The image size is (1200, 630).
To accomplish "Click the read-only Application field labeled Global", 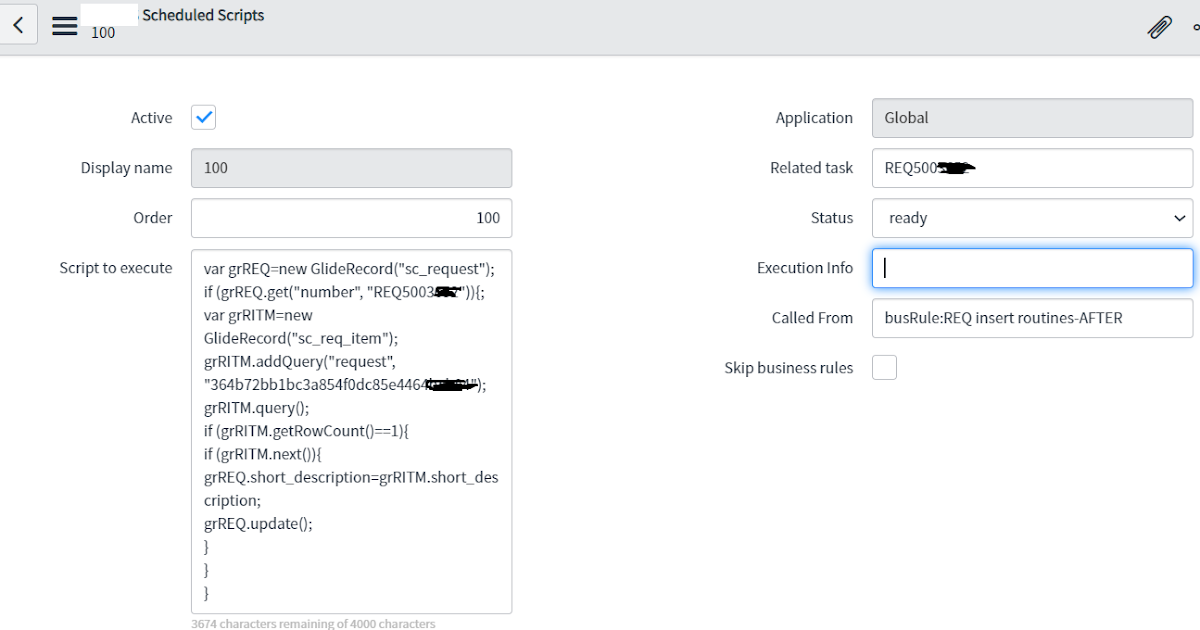I will (1030, 117).
